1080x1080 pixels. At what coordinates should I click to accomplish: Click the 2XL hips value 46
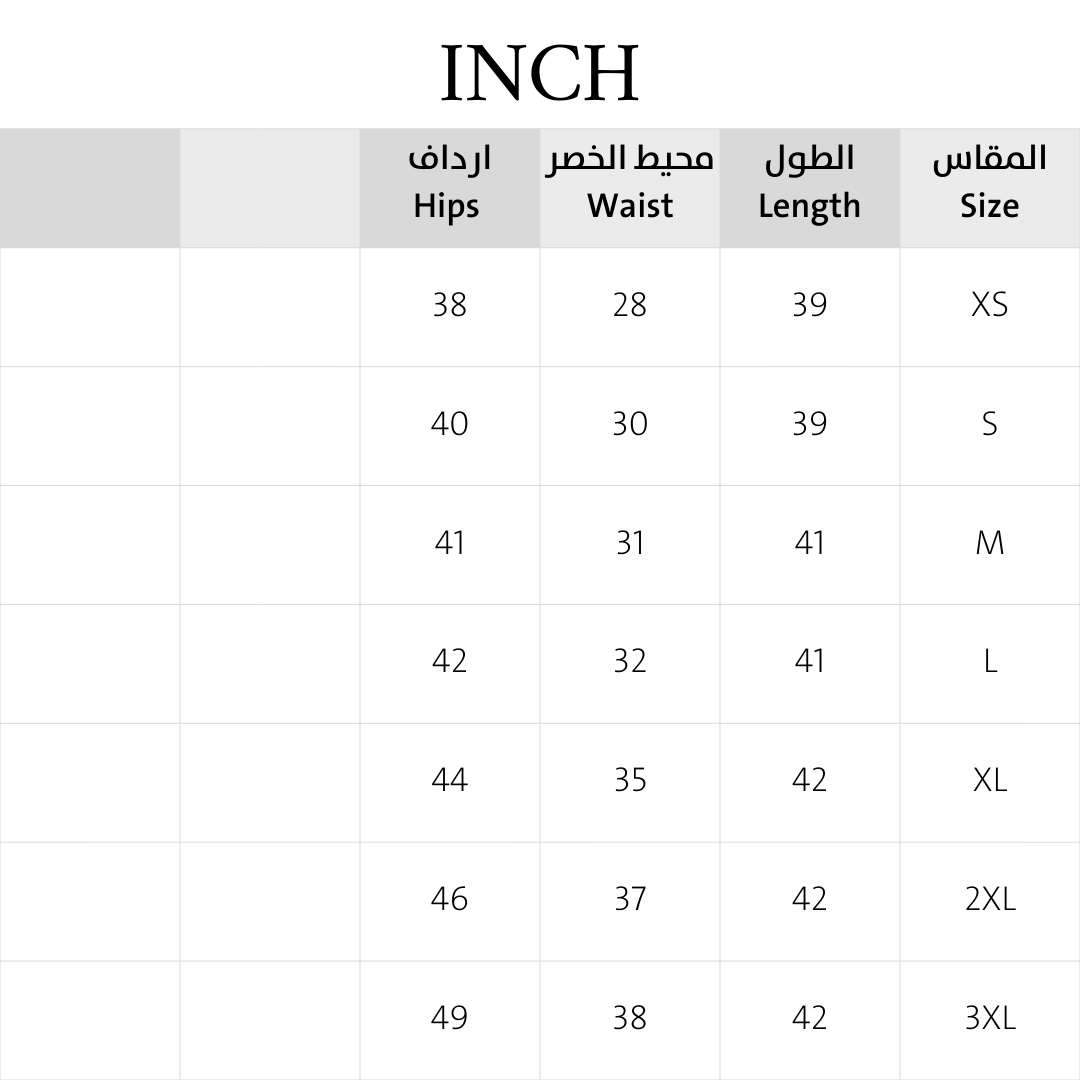pyautogui.click(x=449, y=899)
